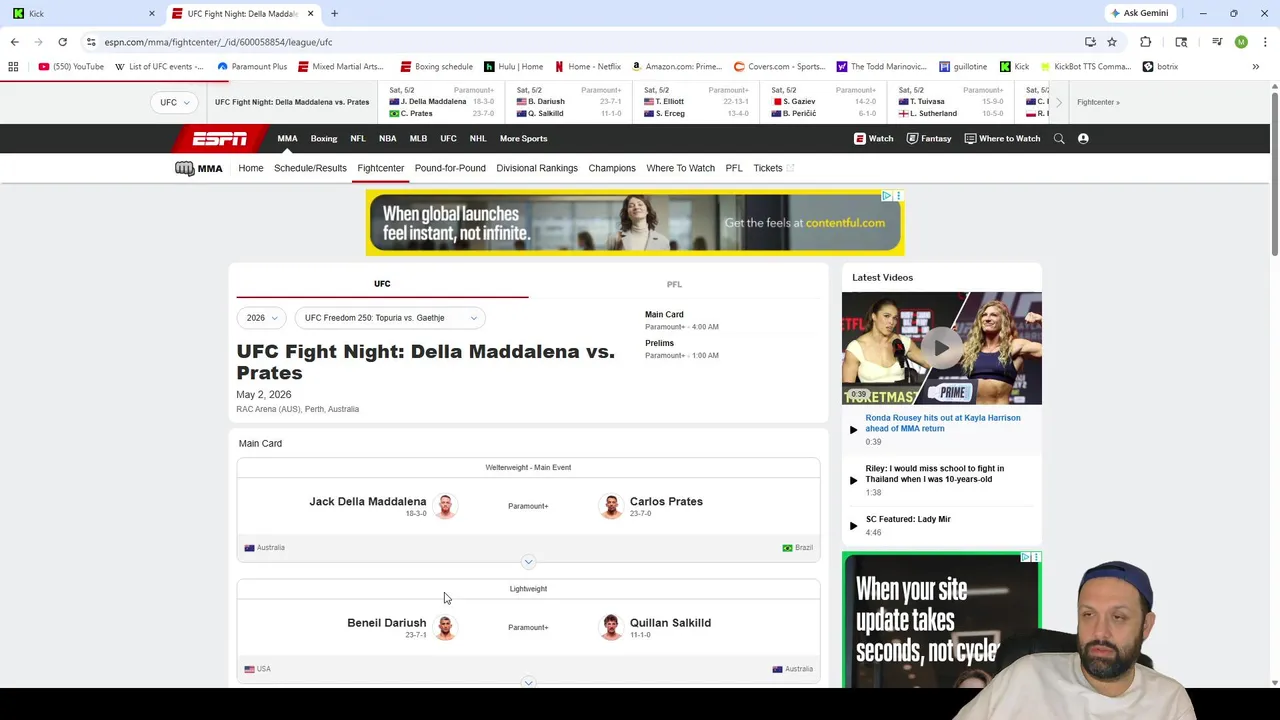Screen dimensions: 1280x720
Task: Open Jack Della Maddalena's fighter profile
Action: pos(367,501)
